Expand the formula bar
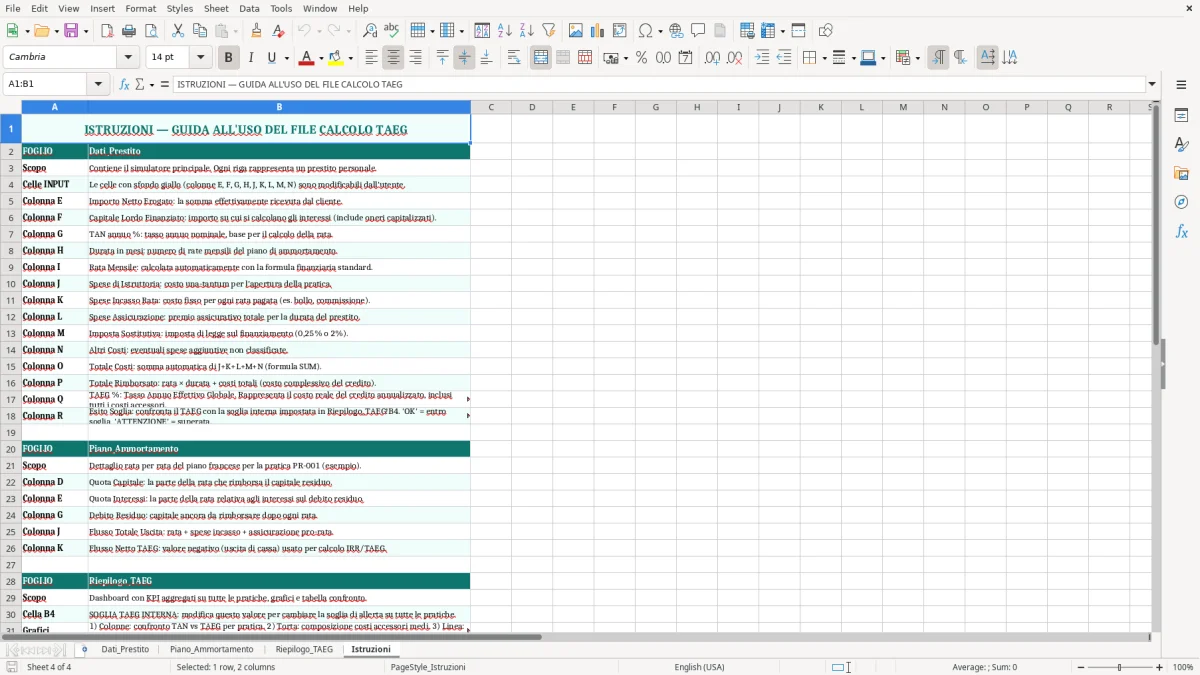The height and width of the screenshot is (675, 1200). coord(1152,84)
